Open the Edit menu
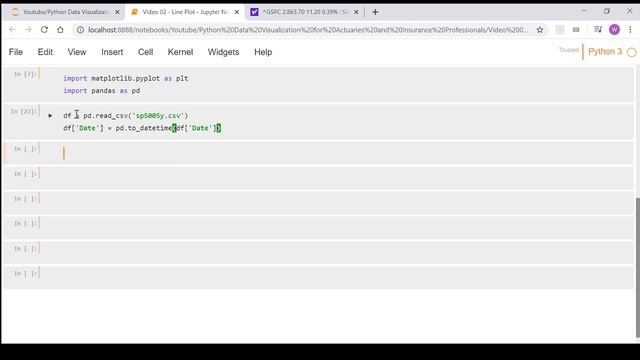 [45, 52]
